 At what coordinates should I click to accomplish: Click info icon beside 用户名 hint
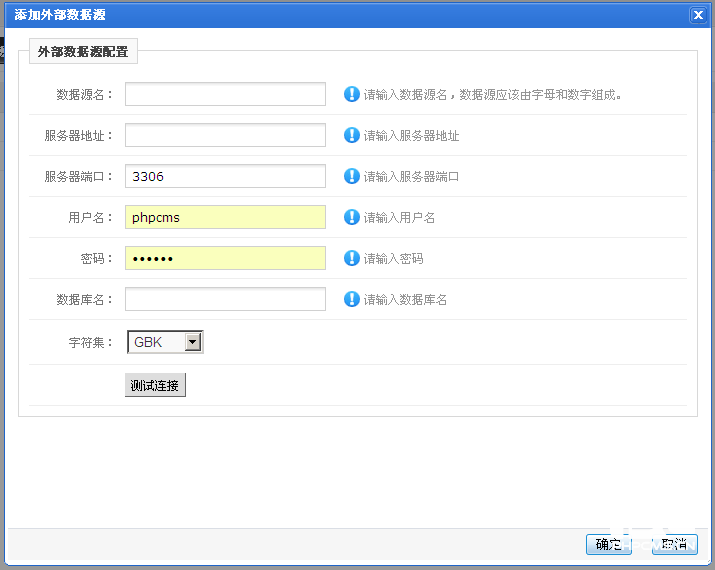pyautogui.click(x=351, y=217)
